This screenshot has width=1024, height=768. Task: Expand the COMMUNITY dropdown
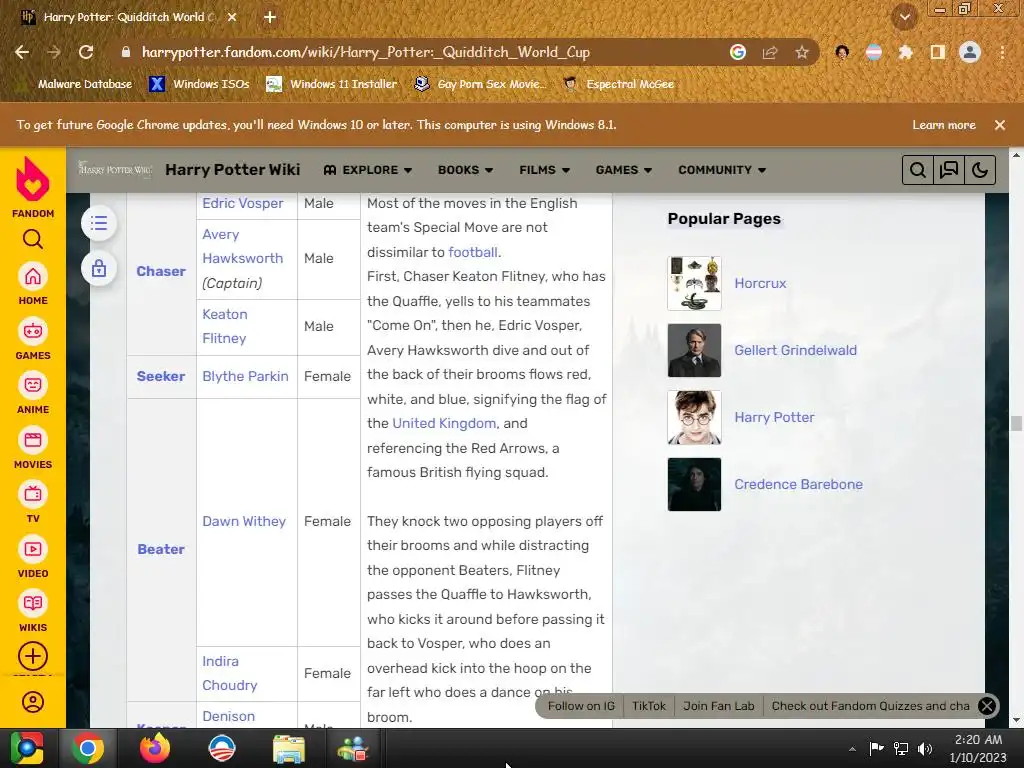click(x=722, y=170)
